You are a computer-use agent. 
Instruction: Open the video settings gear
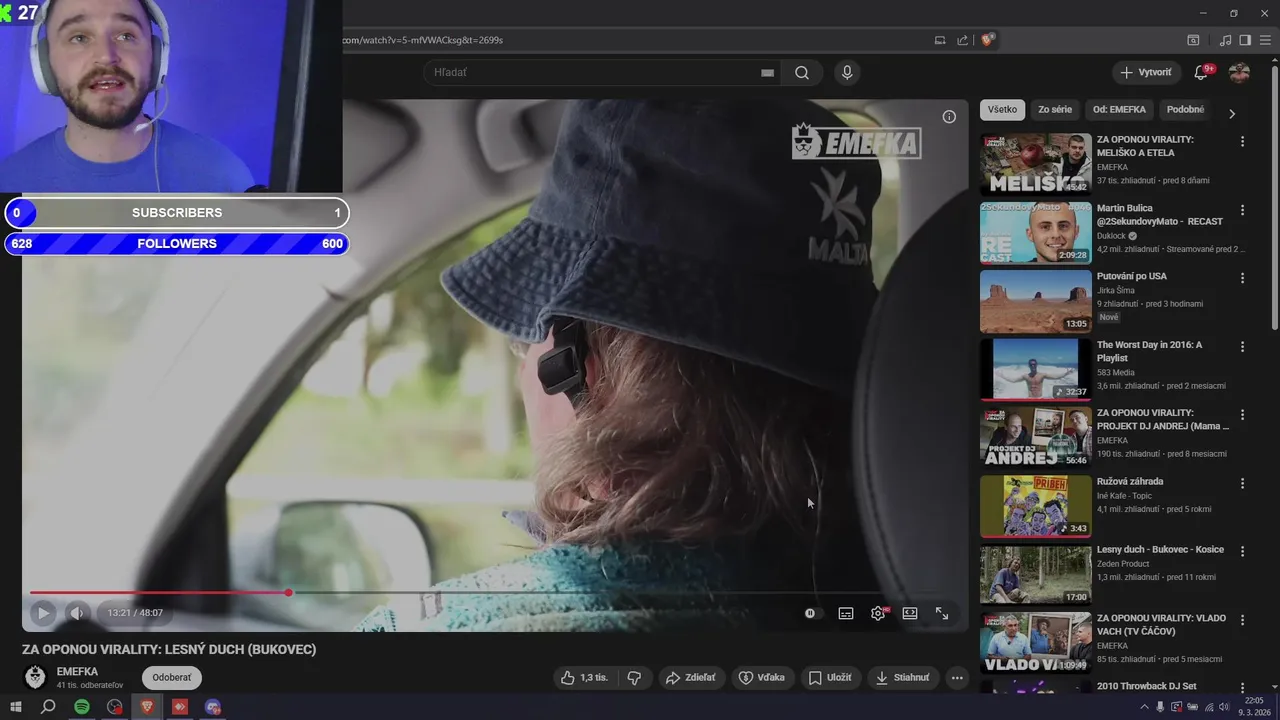click(878, 613)
